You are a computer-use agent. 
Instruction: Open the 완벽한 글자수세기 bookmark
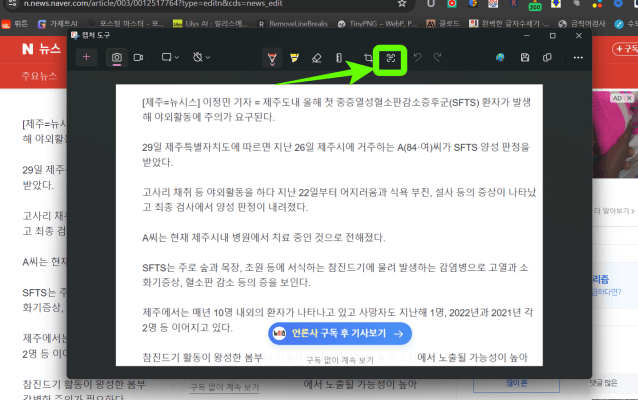[x=509, y=24]
